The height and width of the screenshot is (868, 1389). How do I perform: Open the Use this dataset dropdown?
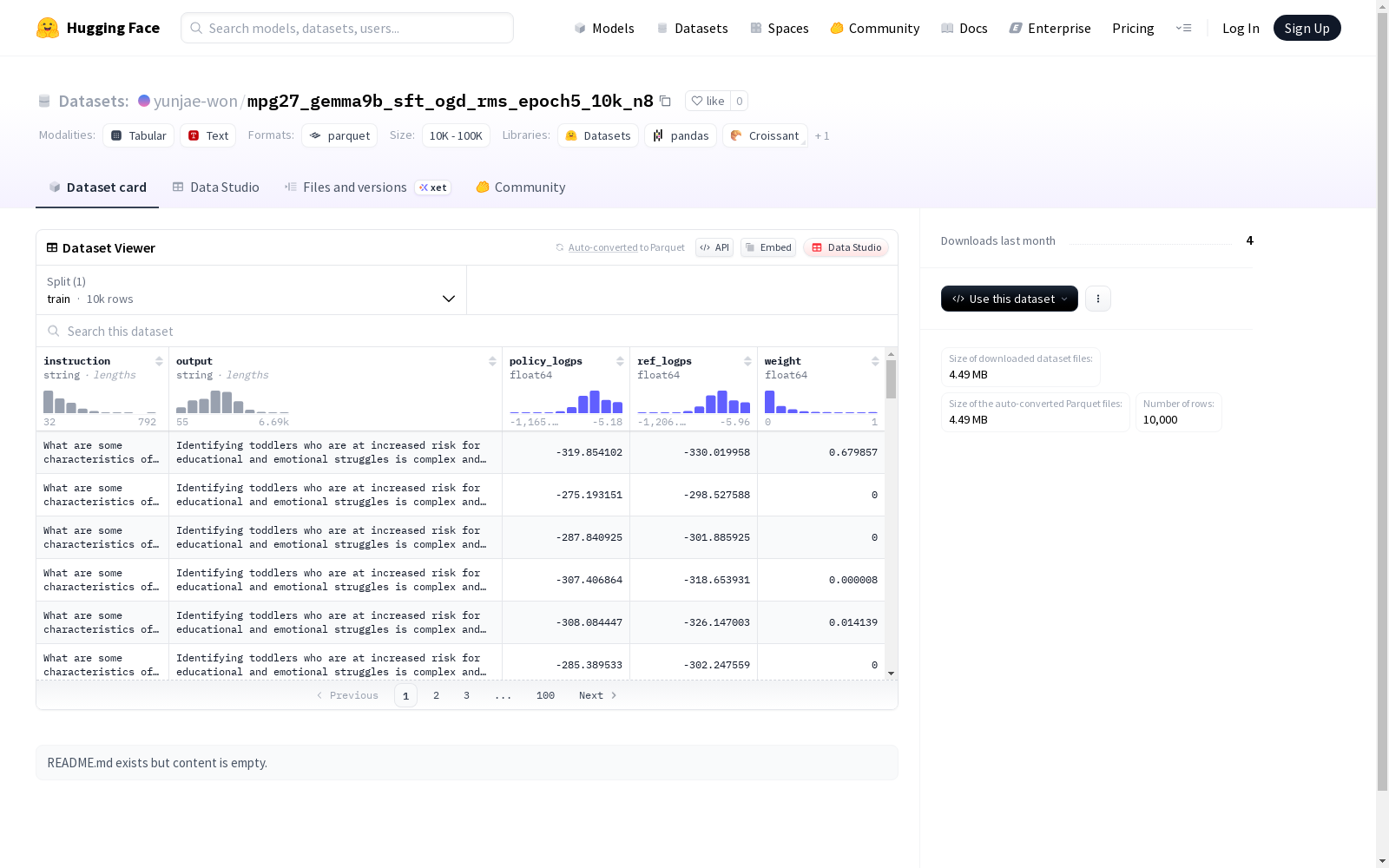(1010, 299)
